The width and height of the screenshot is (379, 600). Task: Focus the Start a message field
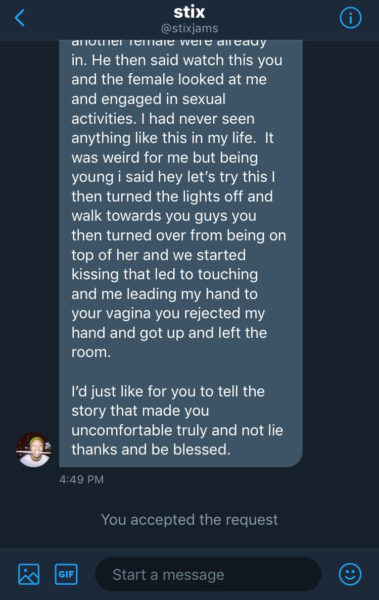pyautogui.click(x=208, y=574)
